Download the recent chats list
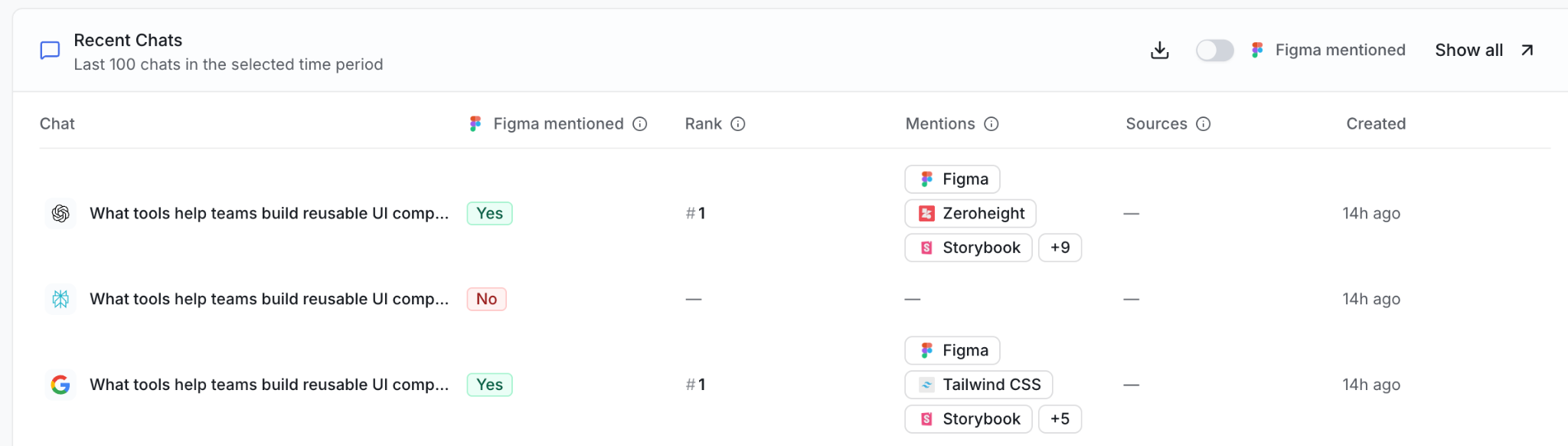 pos(1160,51)
